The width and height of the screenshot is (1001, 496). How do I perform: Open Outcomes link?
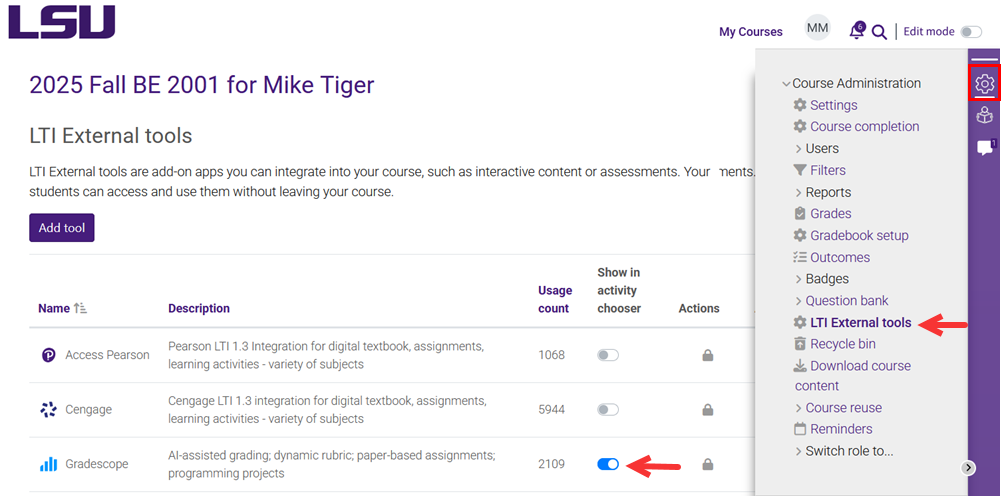(x=840, y=257)
